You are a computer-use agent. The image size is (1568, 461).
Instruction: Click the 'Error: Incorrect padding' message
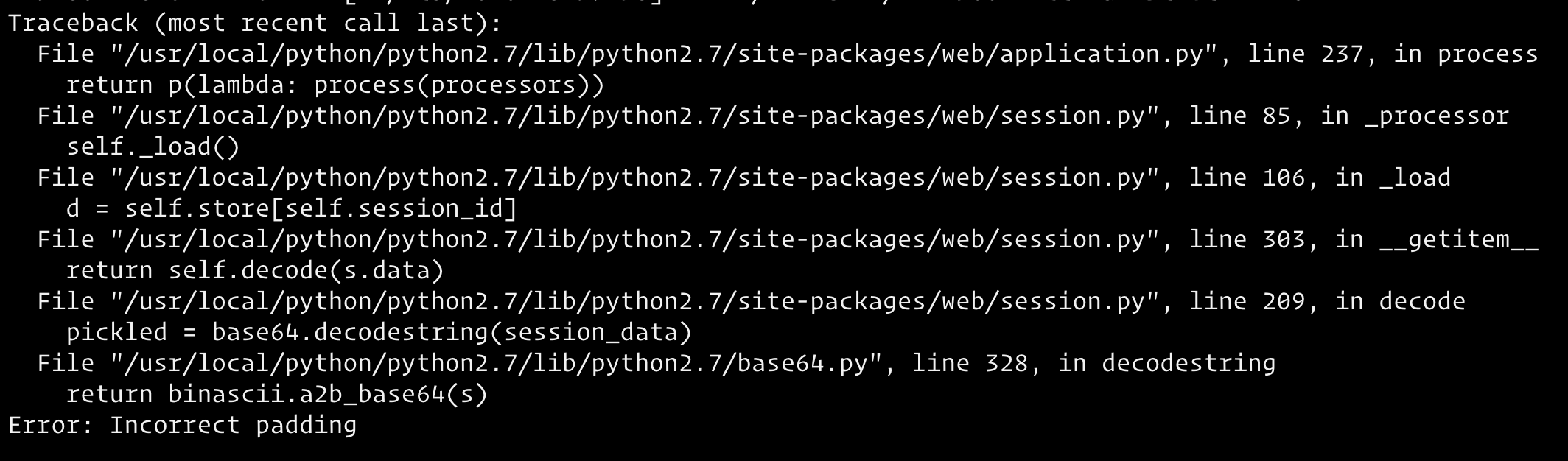pos(182,426)
